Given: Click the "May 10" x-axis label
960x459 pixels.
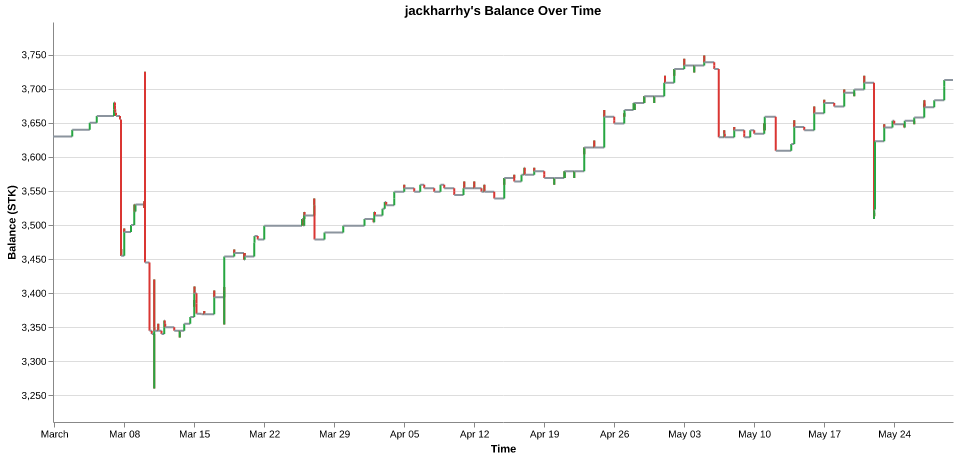Looking at the screenshot, I should [754, 435].
